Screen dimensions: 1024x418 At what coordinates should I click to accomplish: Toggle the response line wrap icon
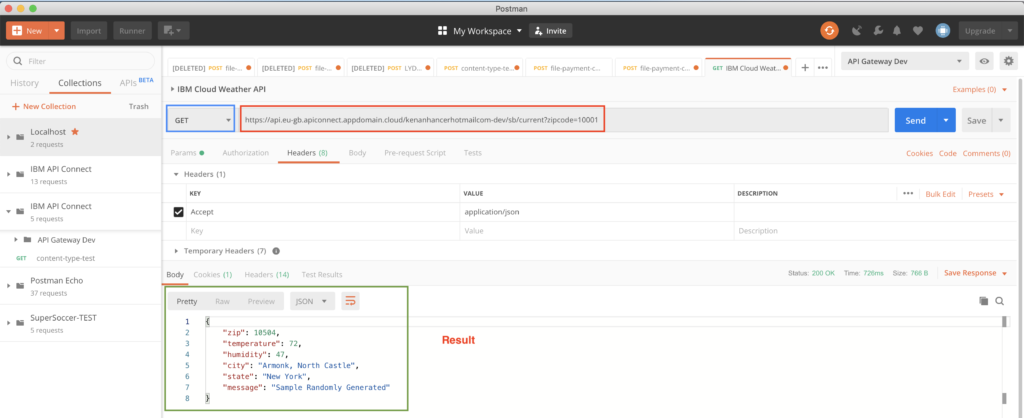(x=350, y=301)
